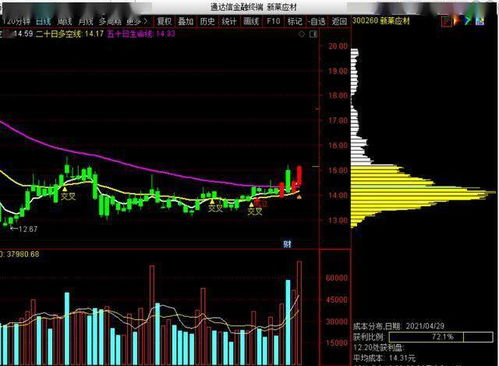Click the 叠加 overlay button
The width and height of the screenshot is (499, 366).
[186, 21]
